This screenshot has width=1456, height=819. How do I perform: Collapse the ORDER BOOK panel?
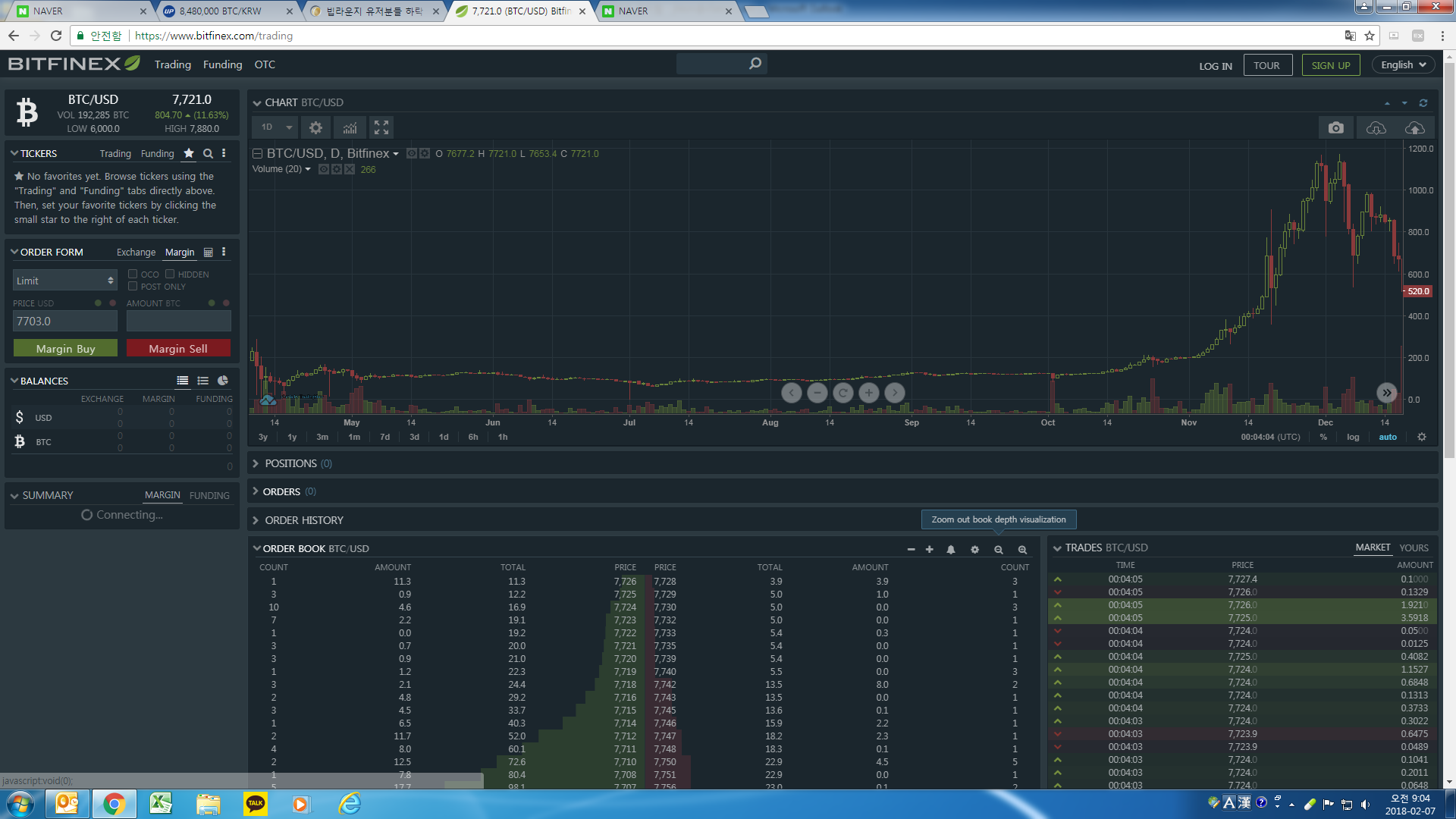point(257,548)
